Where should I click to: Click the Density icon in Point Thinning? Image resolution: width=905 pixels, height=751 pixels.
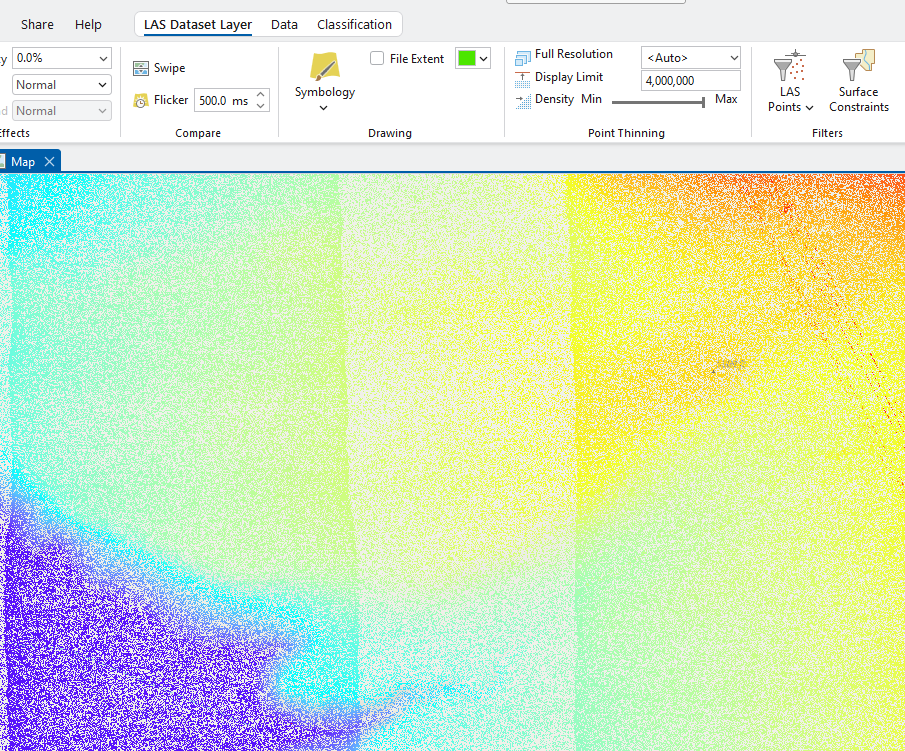(522, 99)
